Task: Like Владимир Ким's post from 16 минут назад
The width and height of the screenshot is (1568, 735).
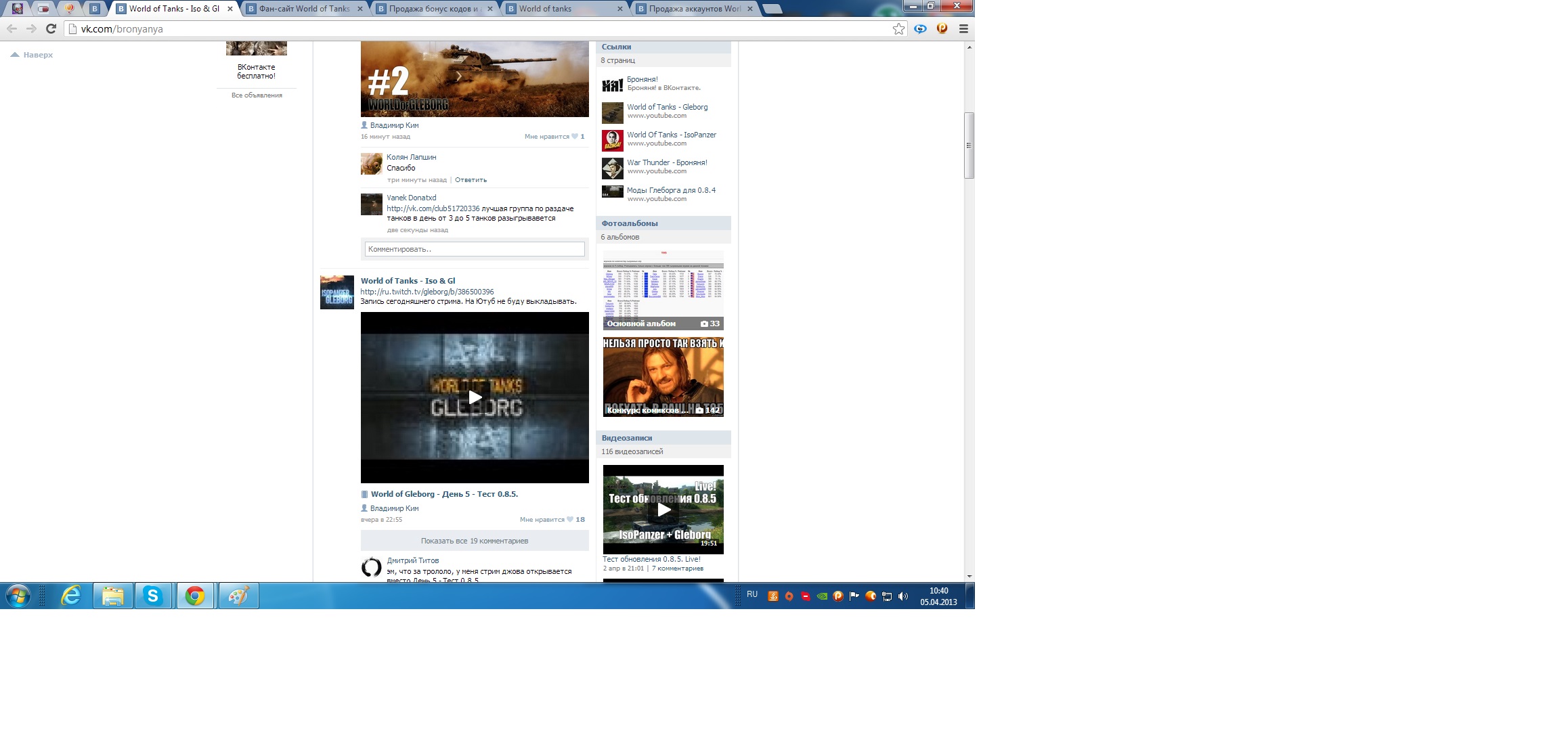Action: coord(575,137)
